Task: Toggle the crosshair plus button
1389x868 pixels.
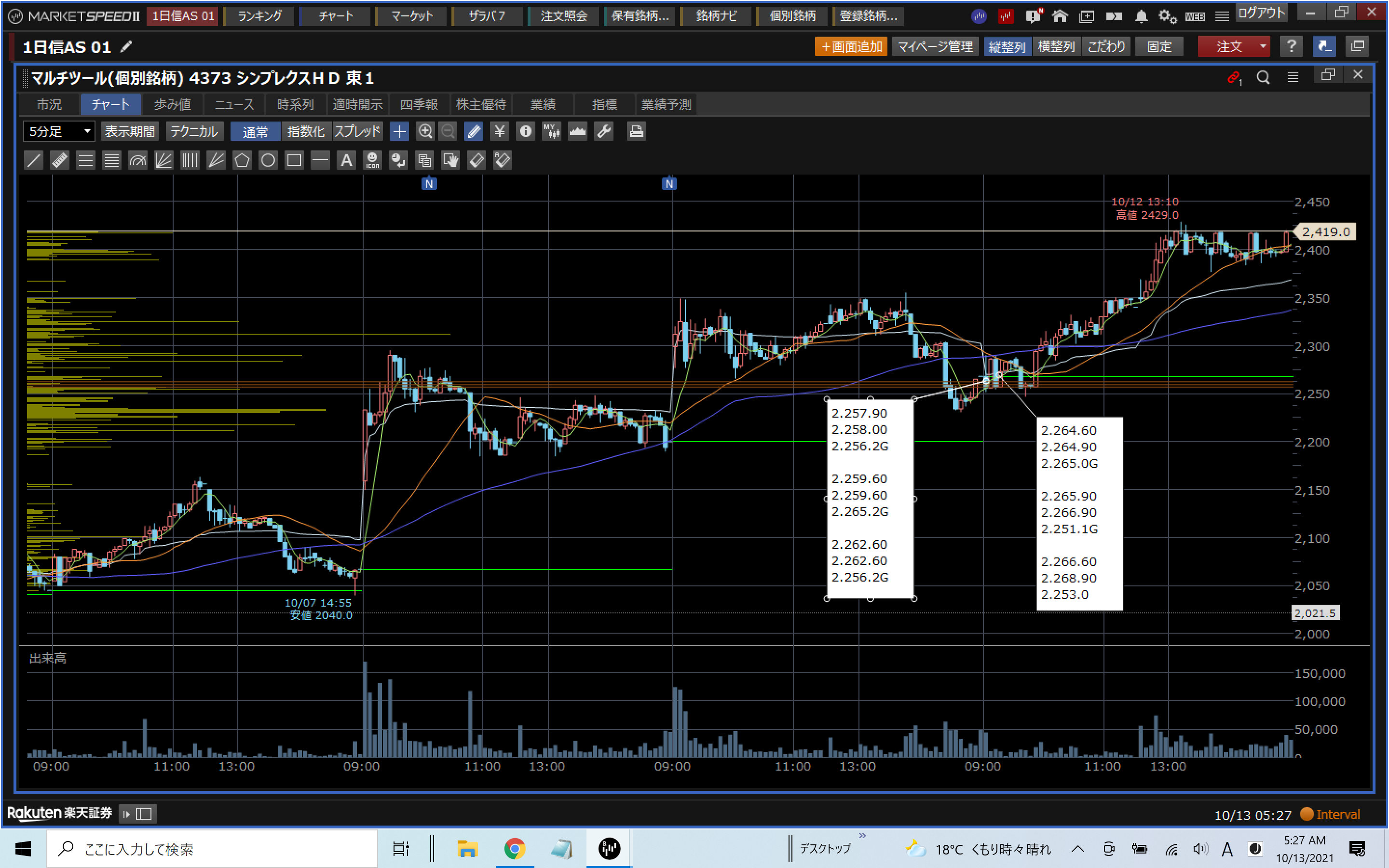Action: tap(399, 132)
